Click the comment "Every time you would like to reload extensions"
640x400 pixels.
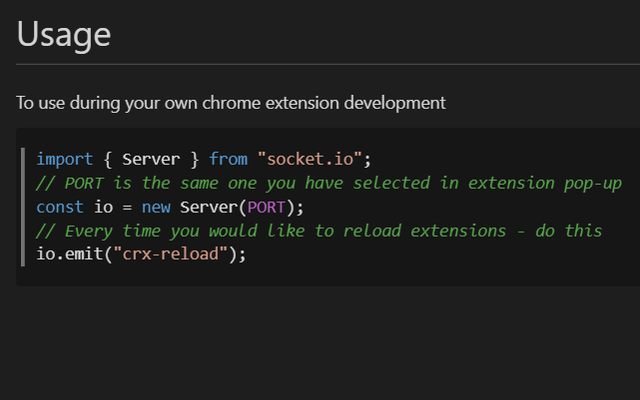pos(319,231)
